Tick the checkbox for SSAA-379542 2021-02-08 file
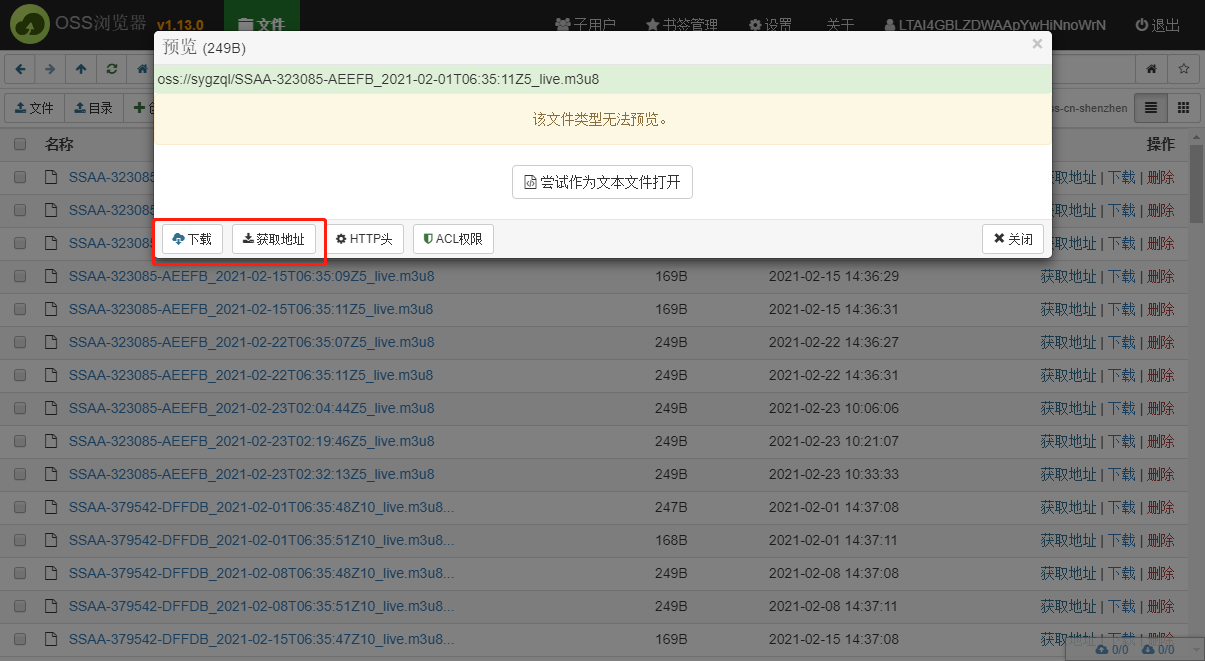This screenshot has height=661, width=1205. coord(19,574)
